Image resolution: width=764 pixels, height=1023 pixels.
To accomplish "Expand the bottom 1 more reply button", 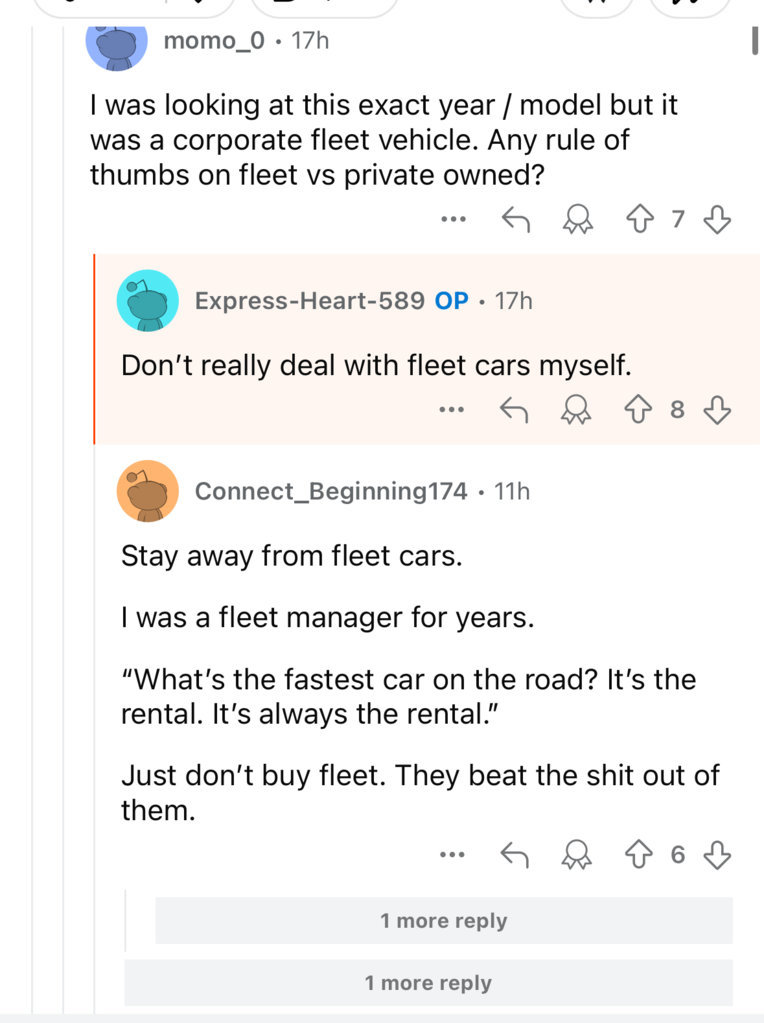I will (428, 983).
